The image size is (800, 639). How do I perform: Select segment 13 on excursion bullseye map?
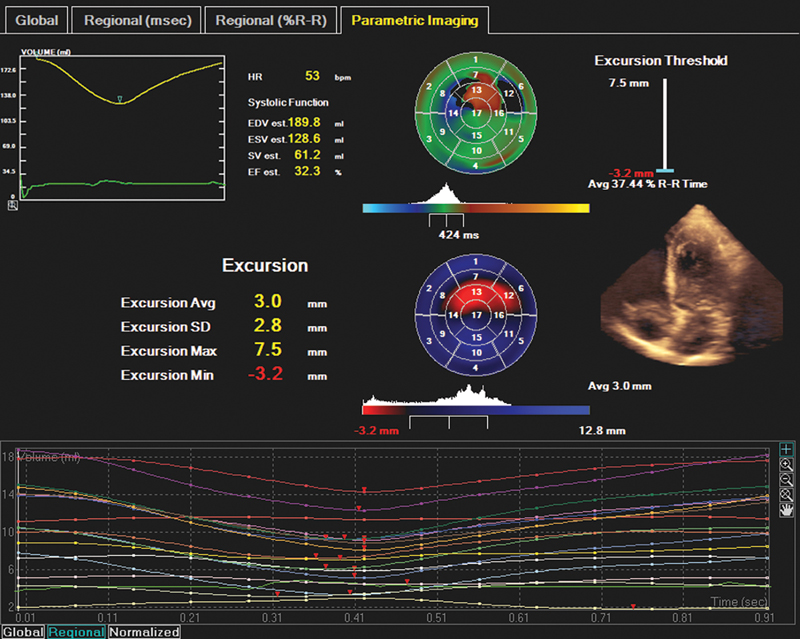click(477, 291)
